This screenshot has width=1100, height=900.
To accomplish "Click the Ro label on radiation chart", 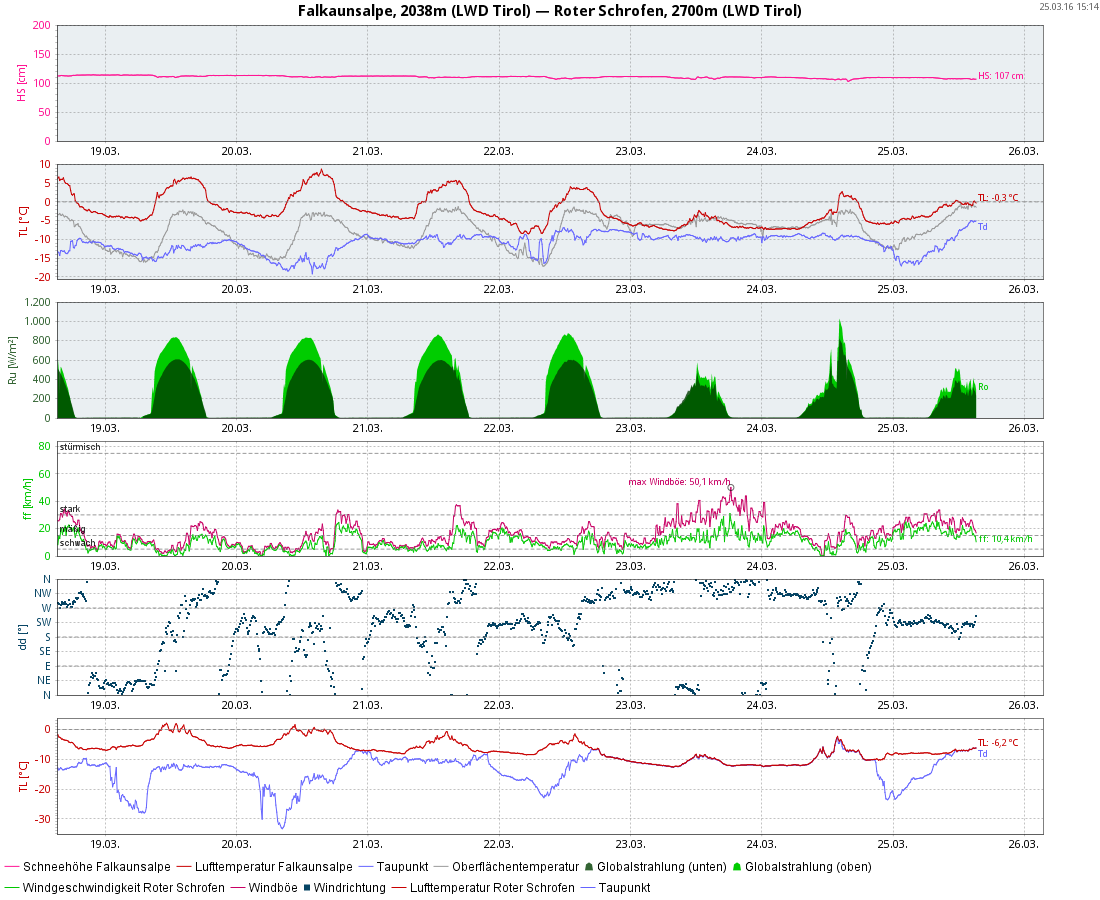I will pyautogui.click(x=983, y=387).
